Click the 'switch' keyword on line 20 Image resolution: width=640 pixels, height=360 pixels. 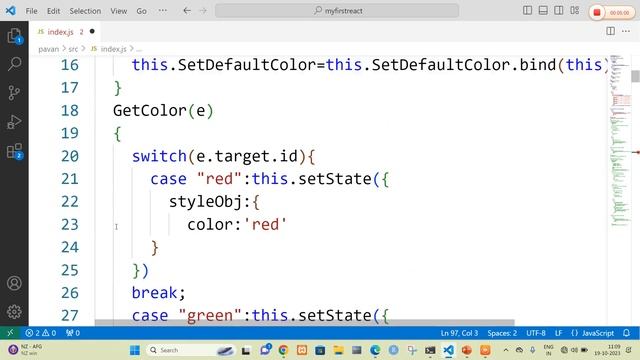coord(159,156)
